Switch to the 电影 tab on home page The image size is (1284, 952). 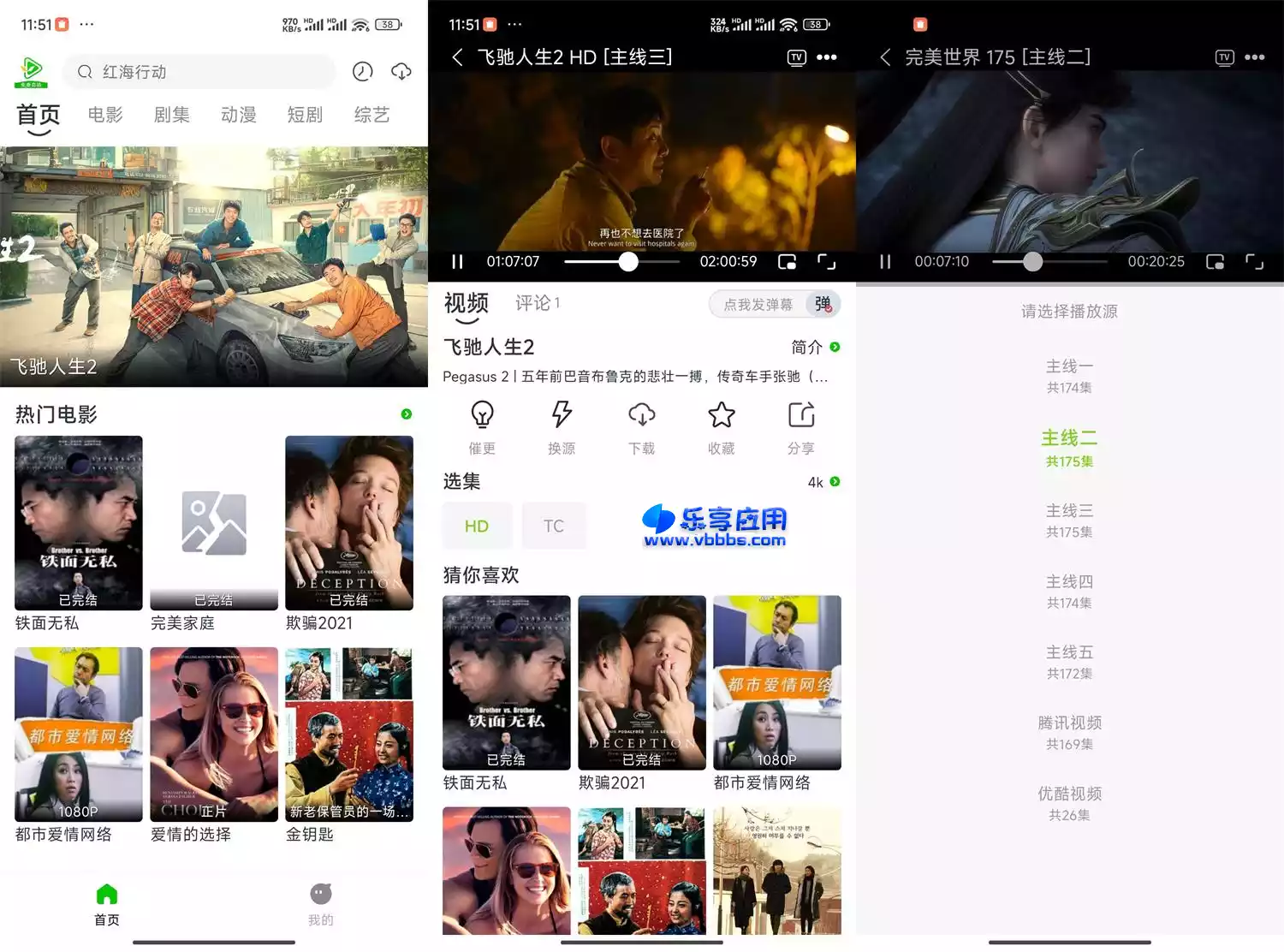[104, 115]
